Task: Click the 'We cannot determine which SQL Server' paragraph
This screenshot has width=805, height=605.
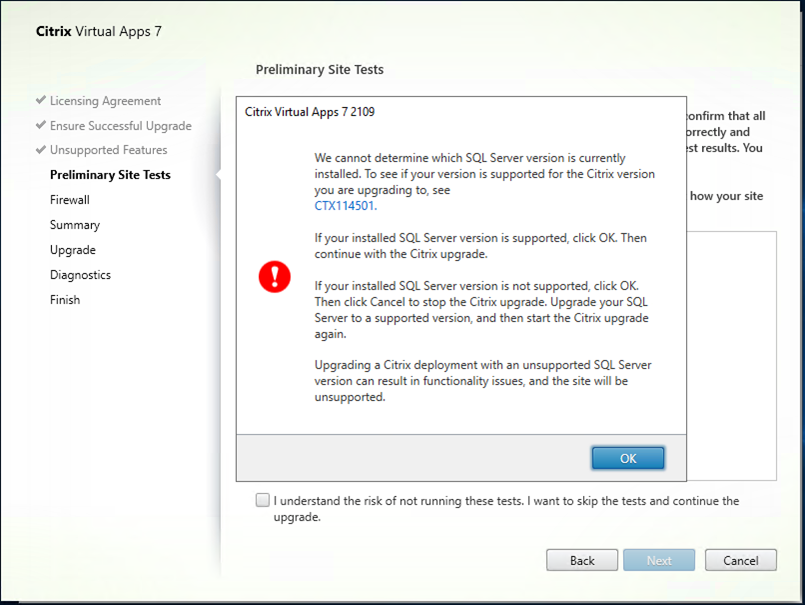Action: tap(485, 182)
